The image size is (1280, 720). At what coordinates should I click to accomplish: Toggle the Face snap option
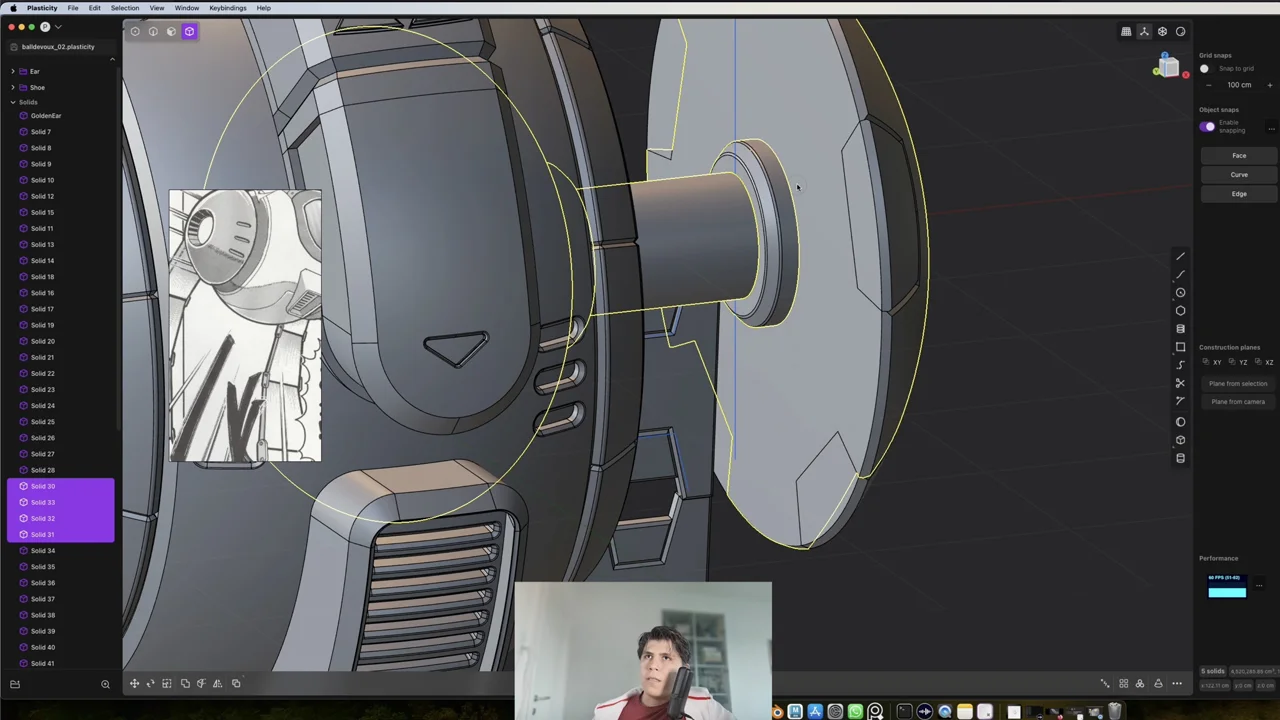1239,155
